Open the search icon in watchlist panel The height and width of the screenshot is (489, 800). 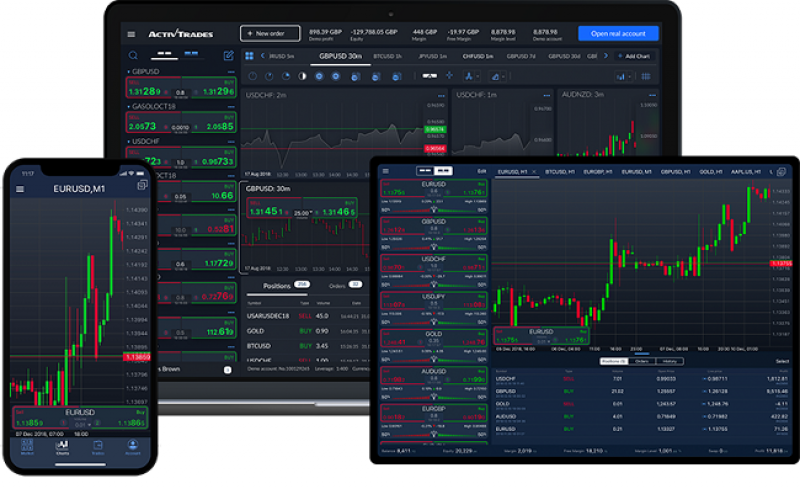(133, 55)
